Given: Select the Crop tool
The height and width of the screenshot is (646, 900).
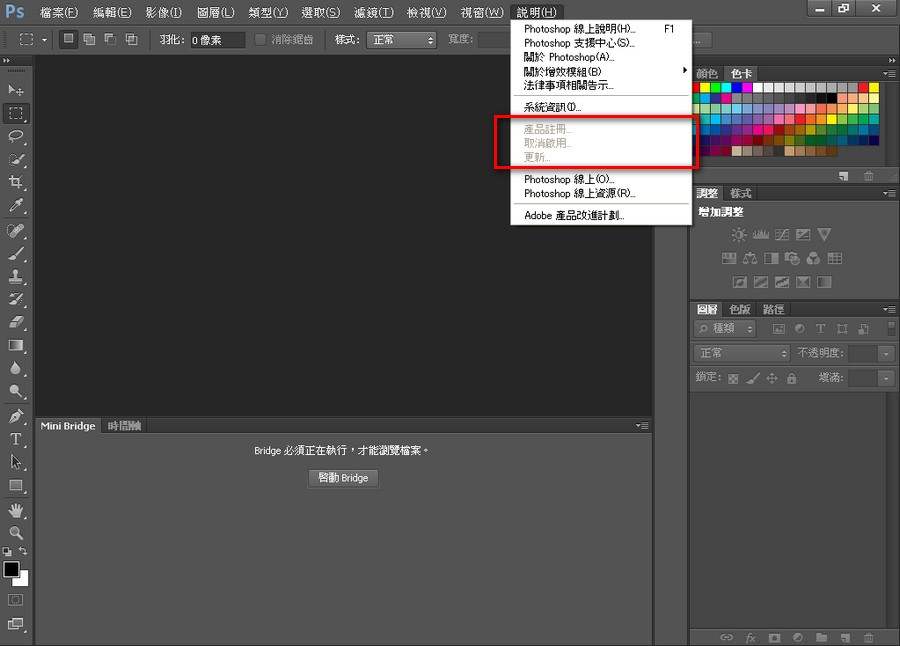Looking at the screenshot, I should [x=15, y=182].
